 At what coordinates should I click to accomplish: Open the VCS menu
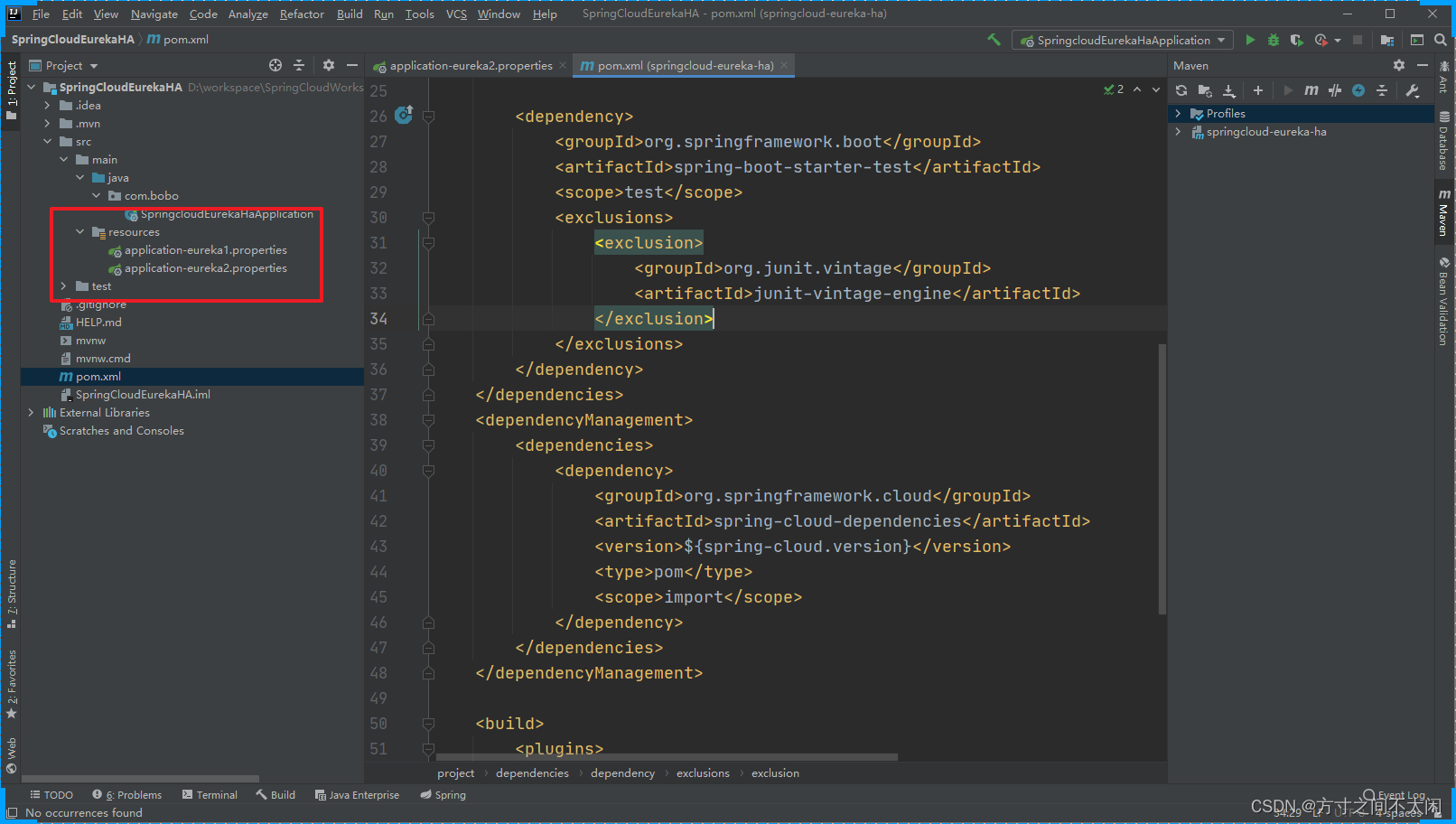point(456,14)
